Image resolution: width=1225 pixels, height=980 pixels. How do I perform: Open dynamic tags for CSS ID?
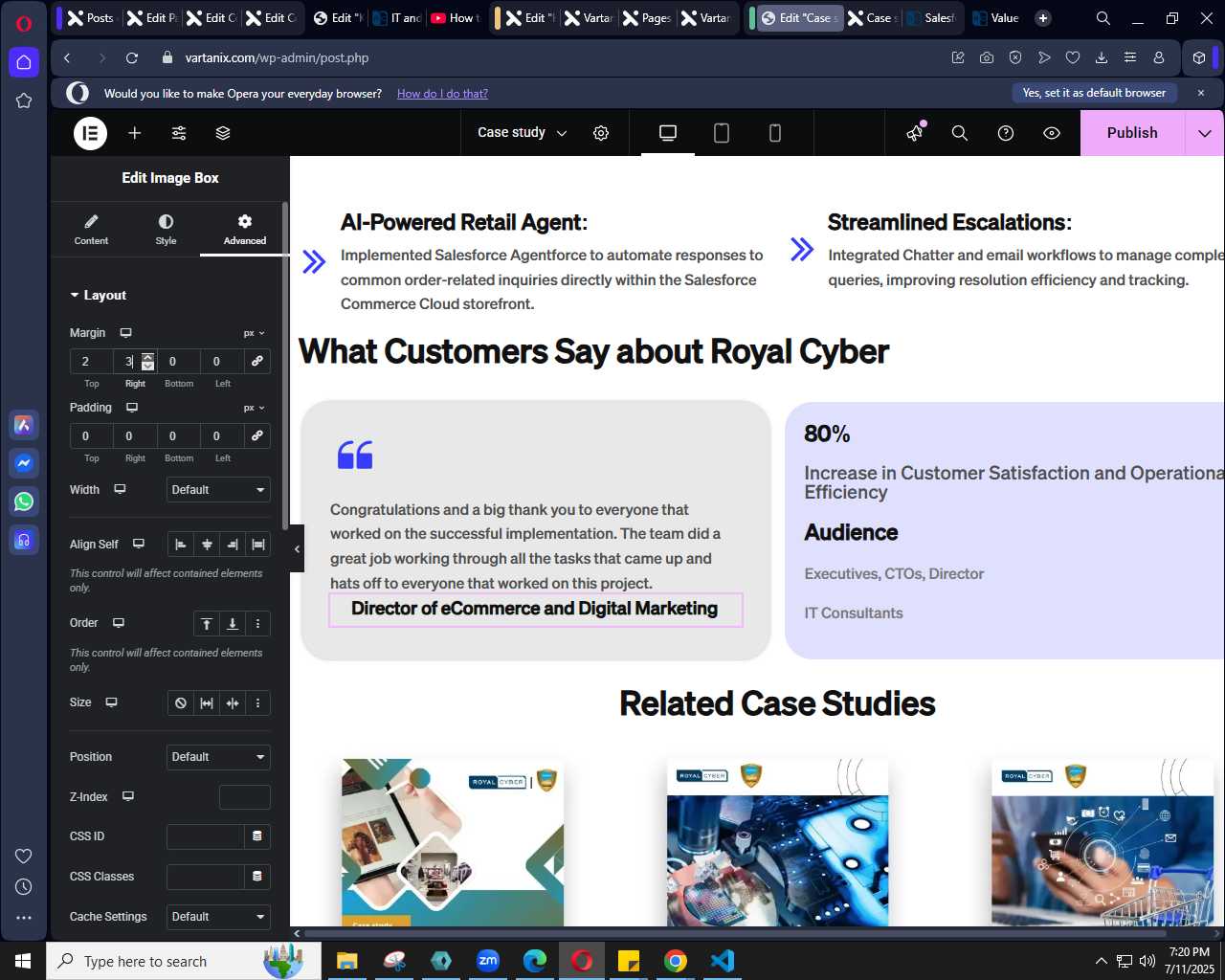[x=256, y=836]
